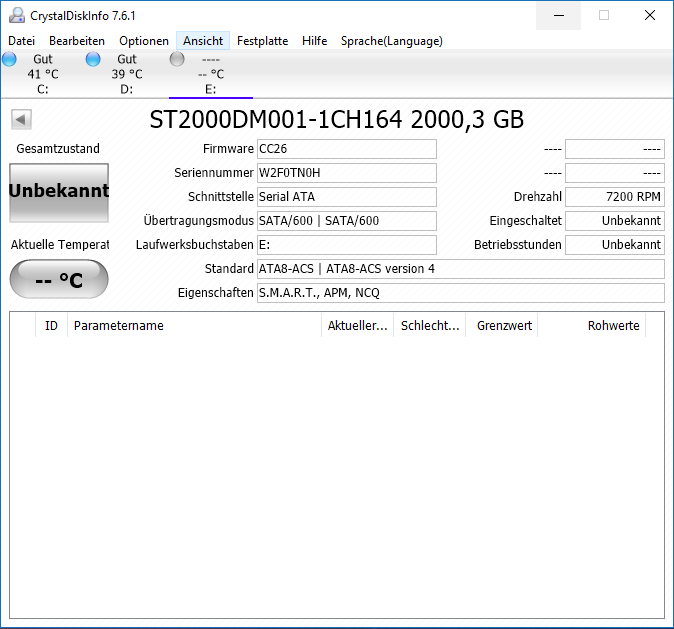Select the E: drive gray status orb
674x629 pixels.
pyautogui.click(x=177, y=59)
